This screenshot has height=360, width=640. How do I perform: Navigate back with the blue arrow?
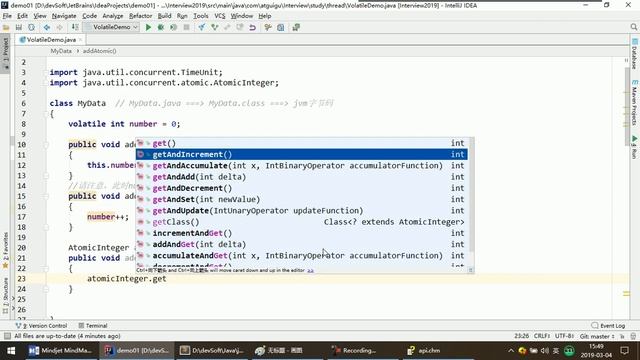[47, 27]
